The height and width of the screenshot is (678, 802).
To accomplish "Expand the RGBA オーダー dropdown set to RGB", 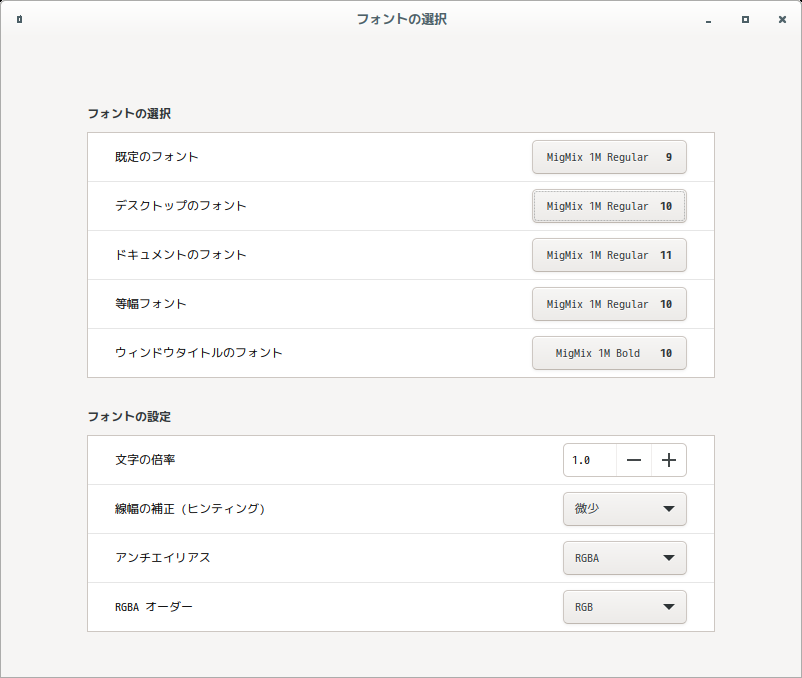I will pos(625,607).
